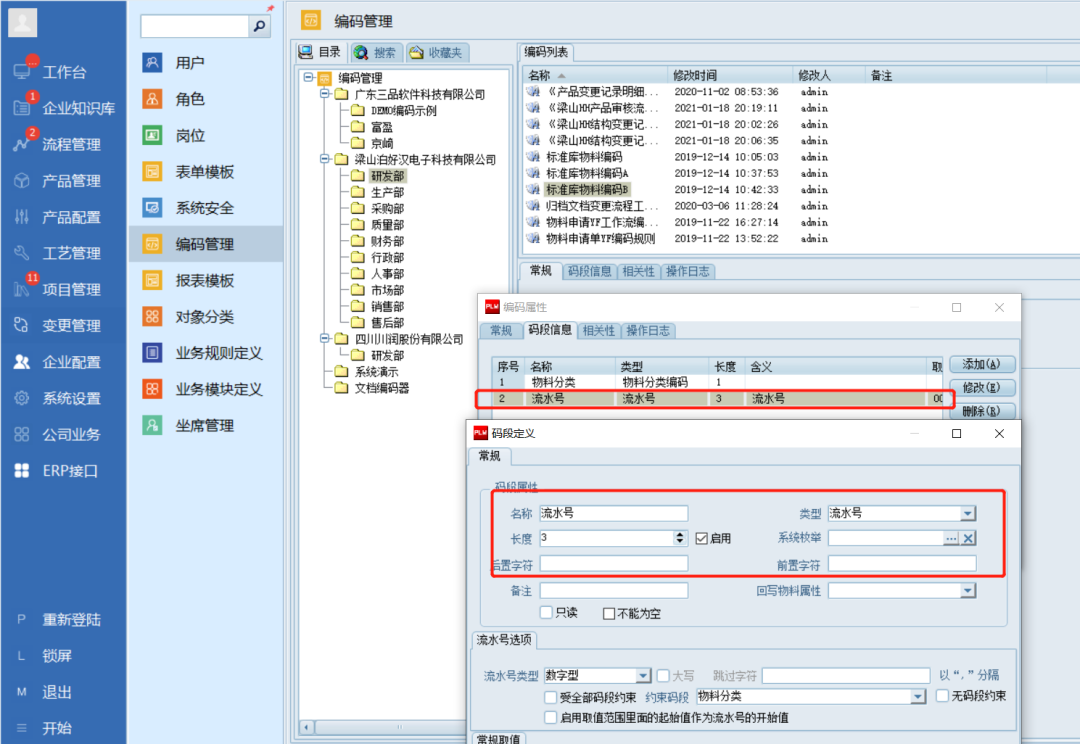1080x744 pixels.
Task: Switch to the 收藏夹 tab
Action: pyautogui.click(x=435, y=52)
